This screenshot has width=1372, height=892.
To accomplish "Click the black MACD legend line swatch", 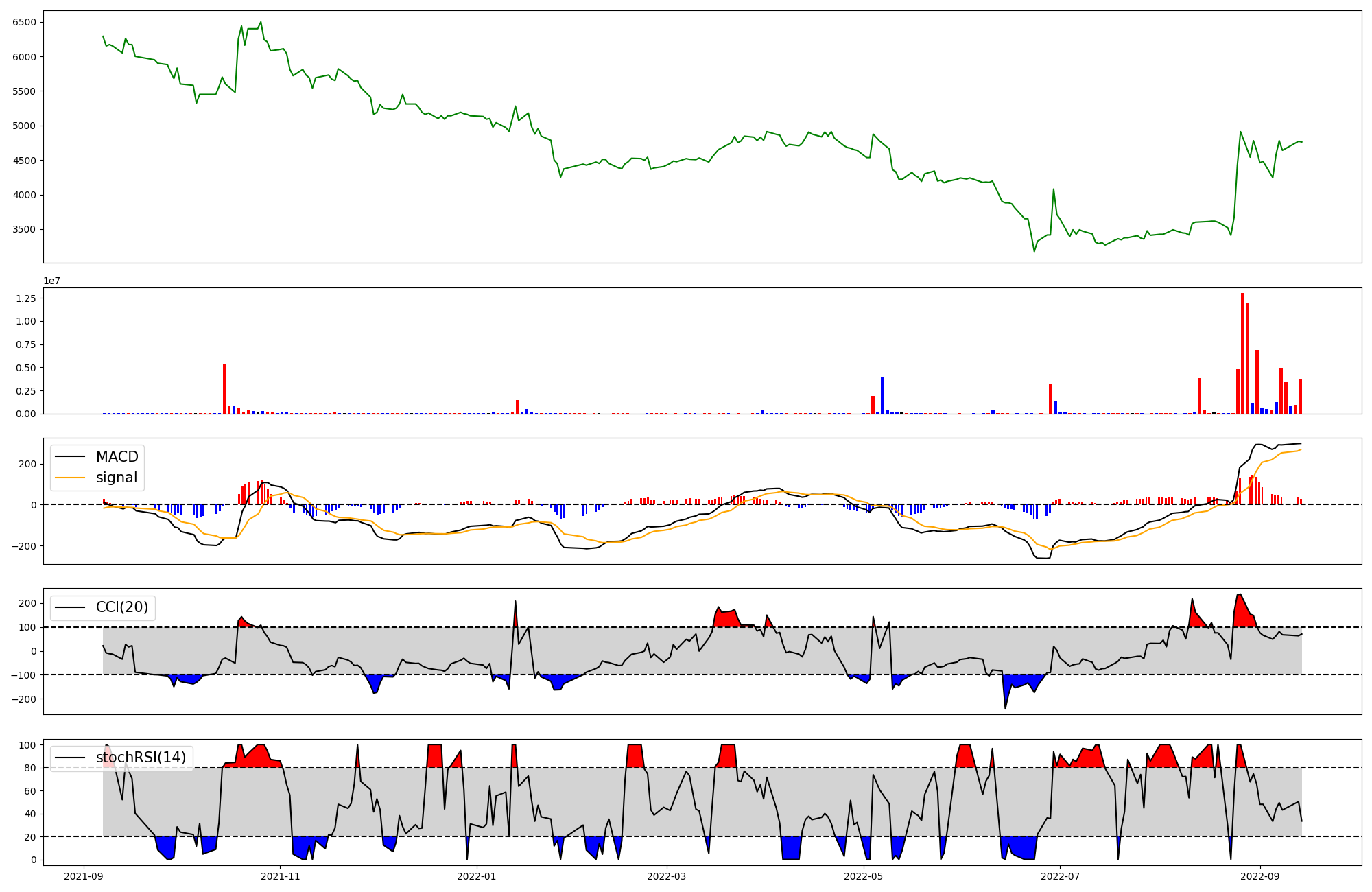I will coord(70,457).
